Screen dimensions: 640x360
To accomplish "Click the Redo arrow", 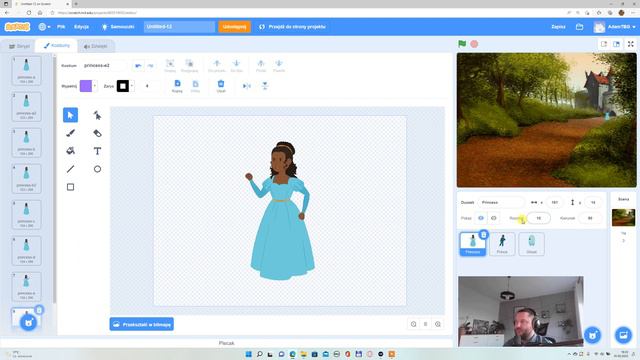I will tap(150, 66).
